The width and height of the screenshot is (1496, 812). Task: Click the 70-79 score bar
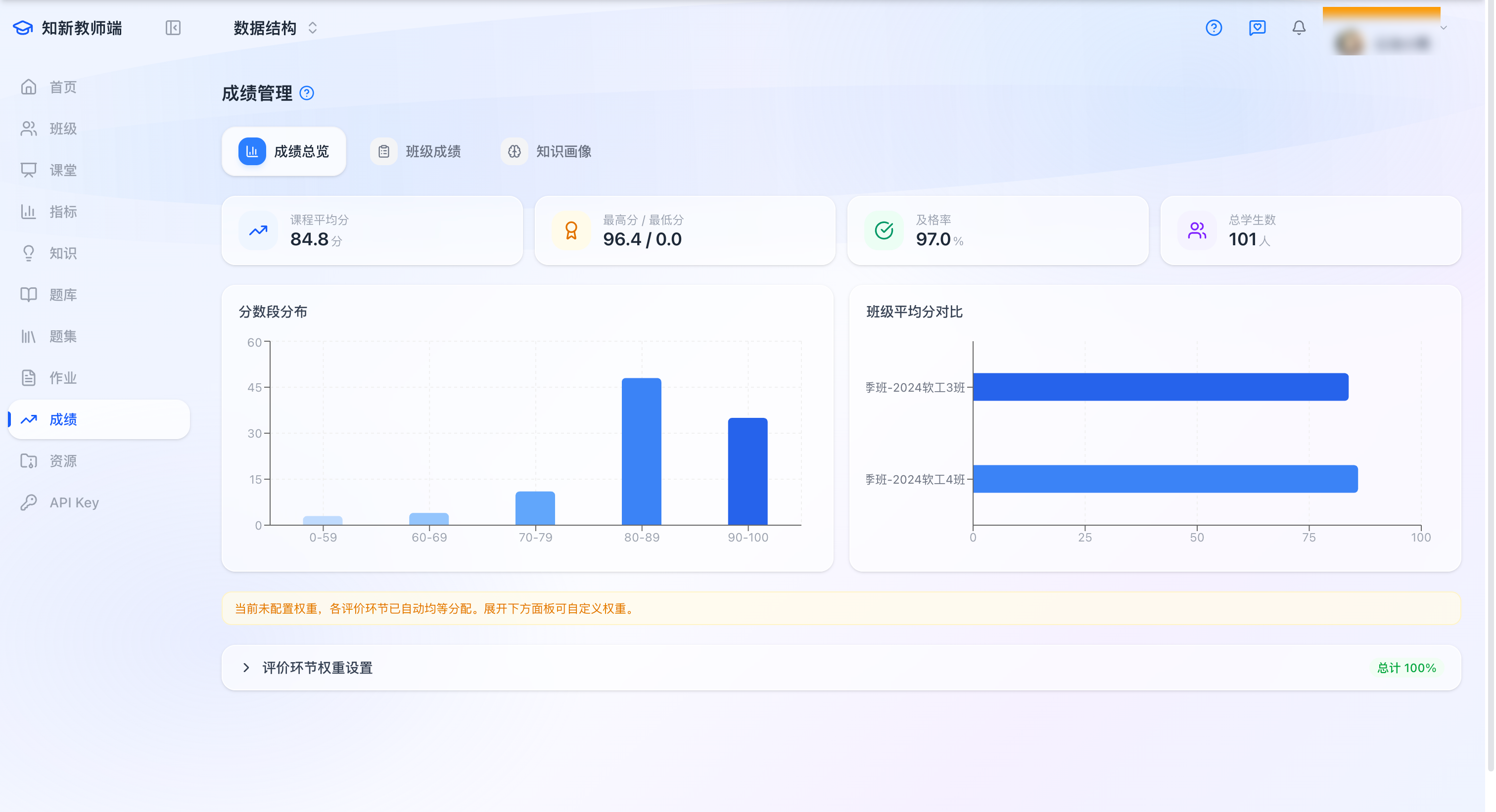tap(535, 508)
